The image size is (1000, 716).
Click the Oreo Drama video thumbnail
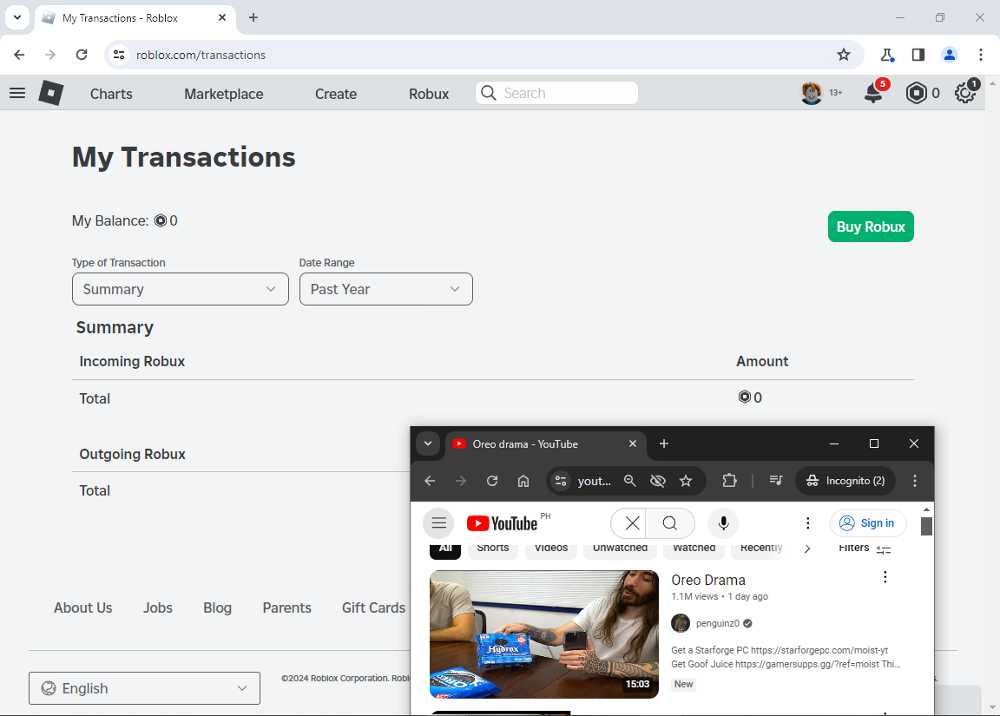tap(544, 634)
